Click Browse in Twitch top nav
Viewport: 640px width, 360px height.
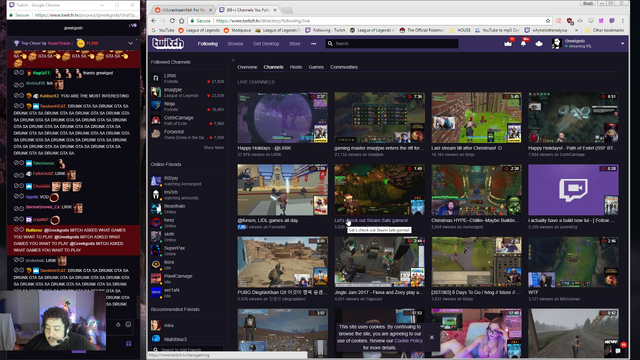[x=236, y=44]
